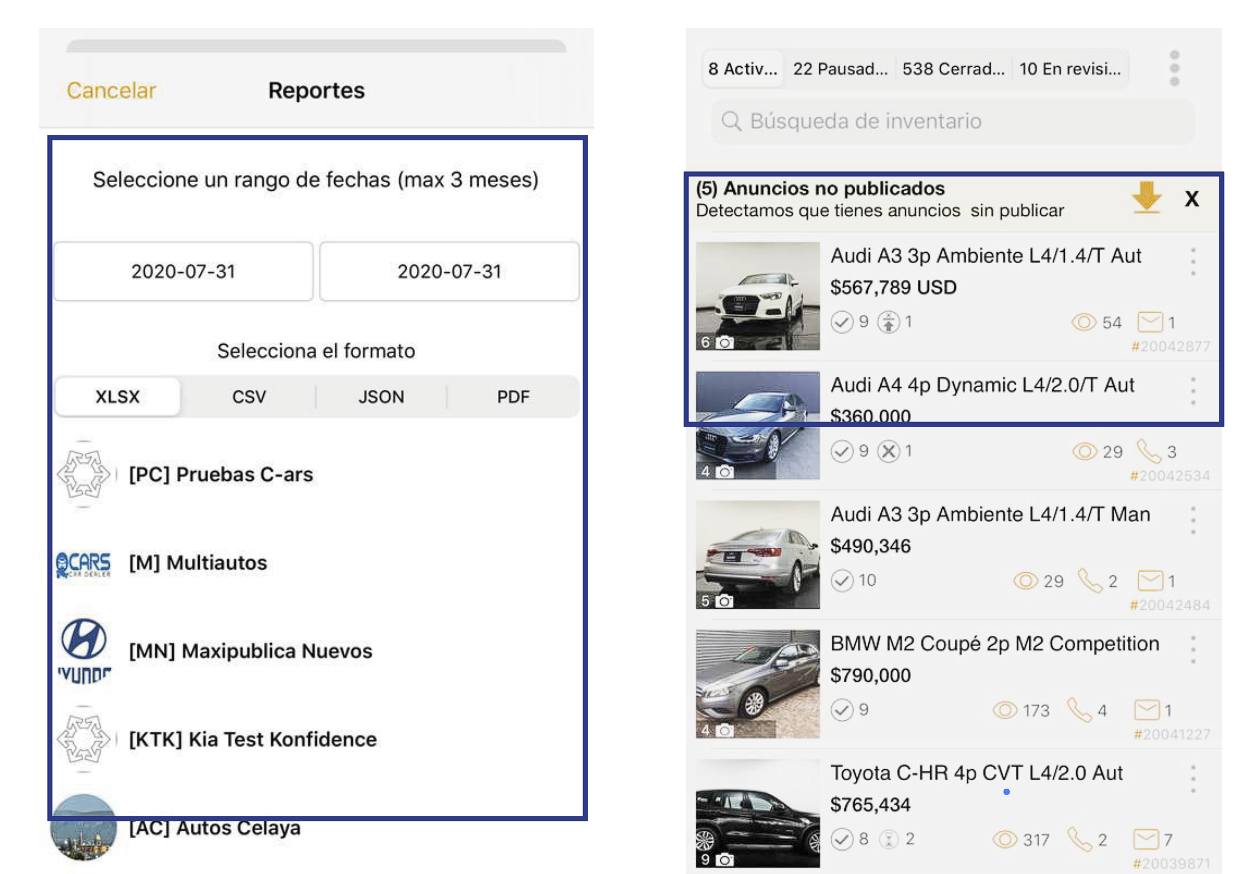Switch to the 22 Pausad... tab
The image size is (1239, 874).
840,69
